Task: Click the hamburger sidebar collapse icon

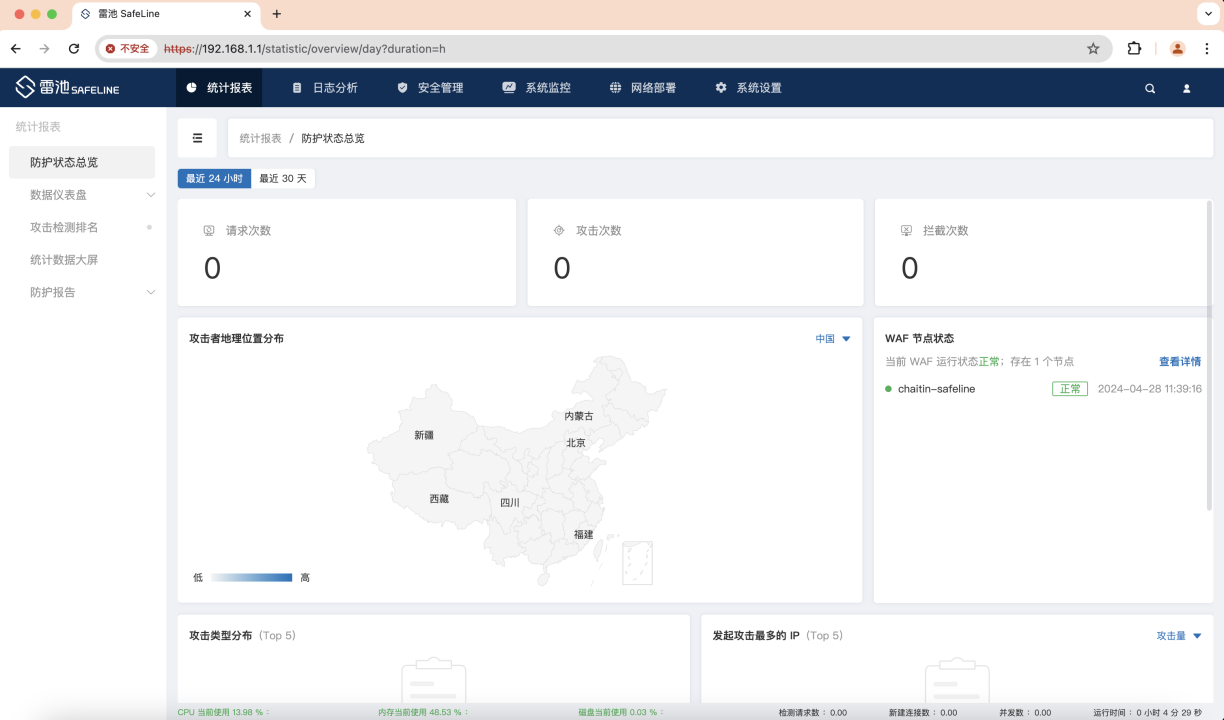Action: (x=197, y=138)
